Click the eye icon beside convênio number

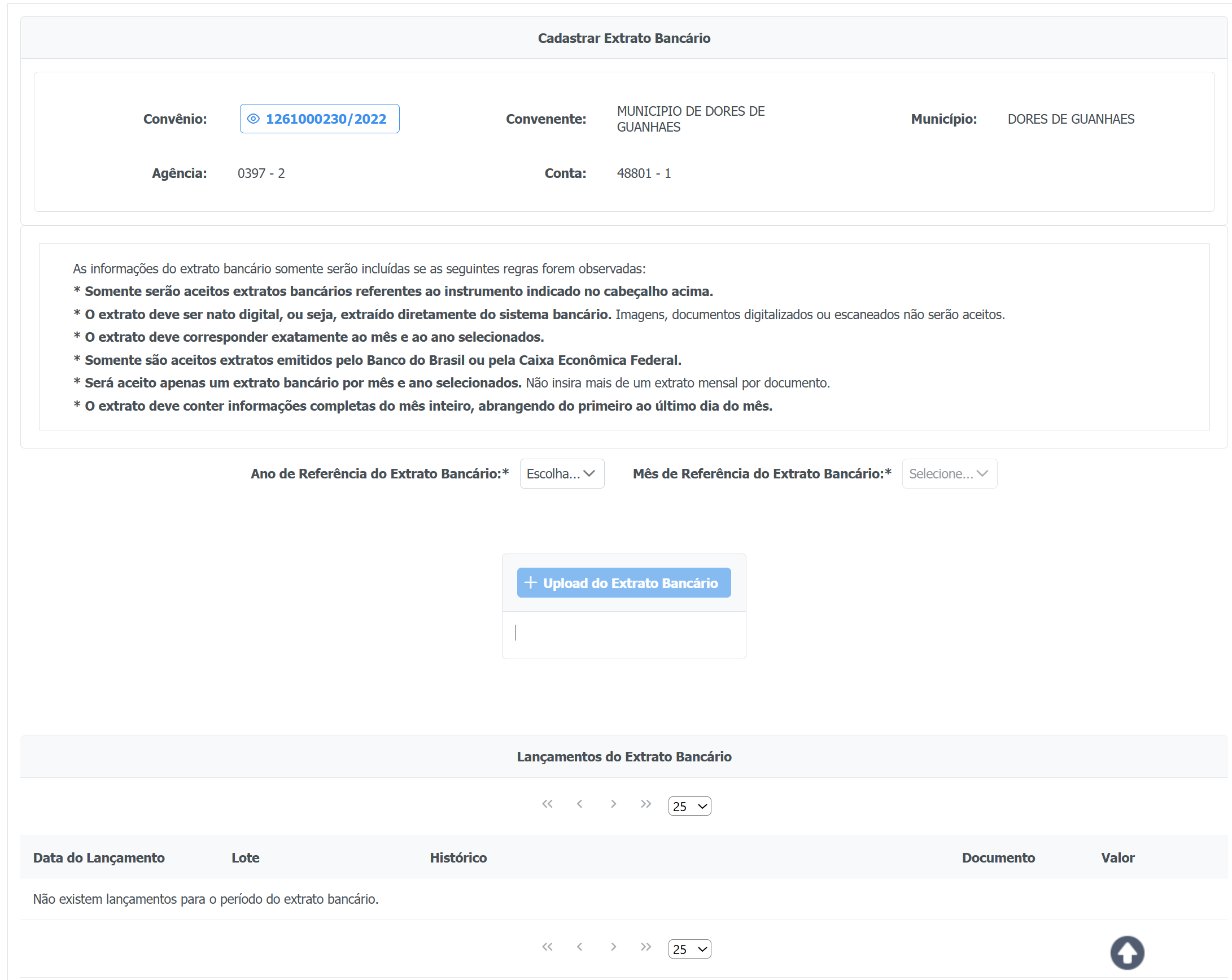253,119
